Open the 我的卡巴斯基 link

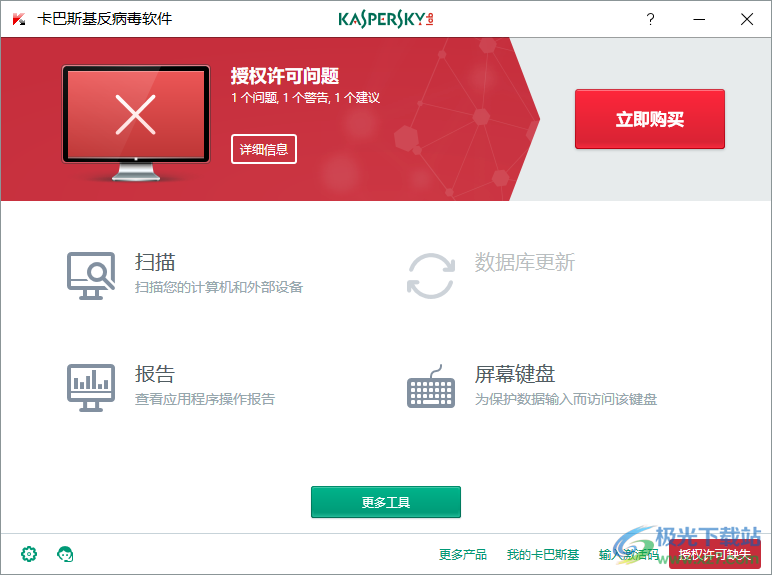point(543,555)
